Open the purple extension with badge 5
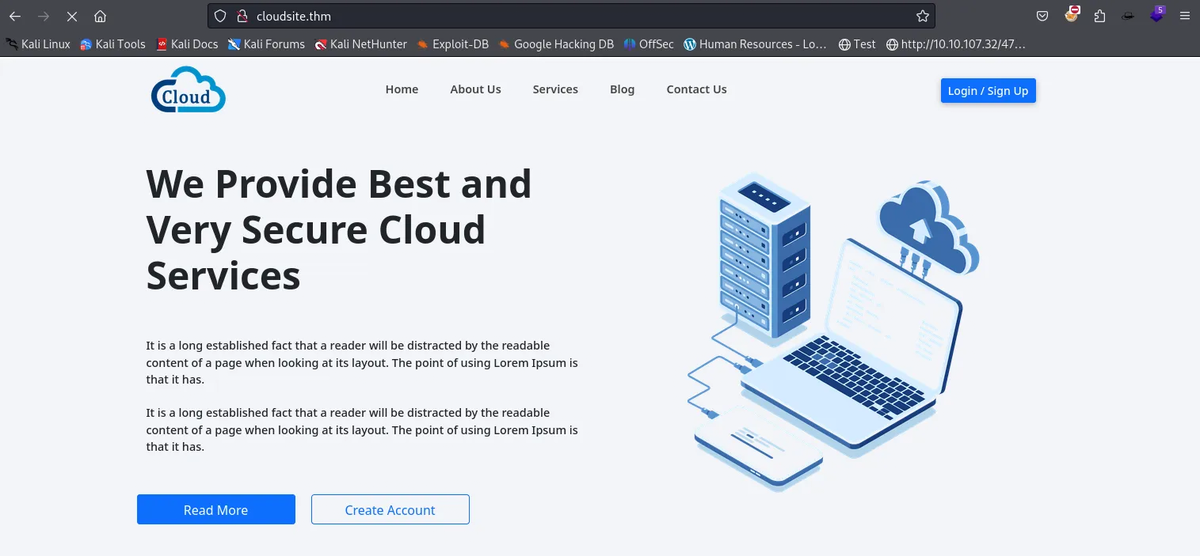 pos(1158,15)
